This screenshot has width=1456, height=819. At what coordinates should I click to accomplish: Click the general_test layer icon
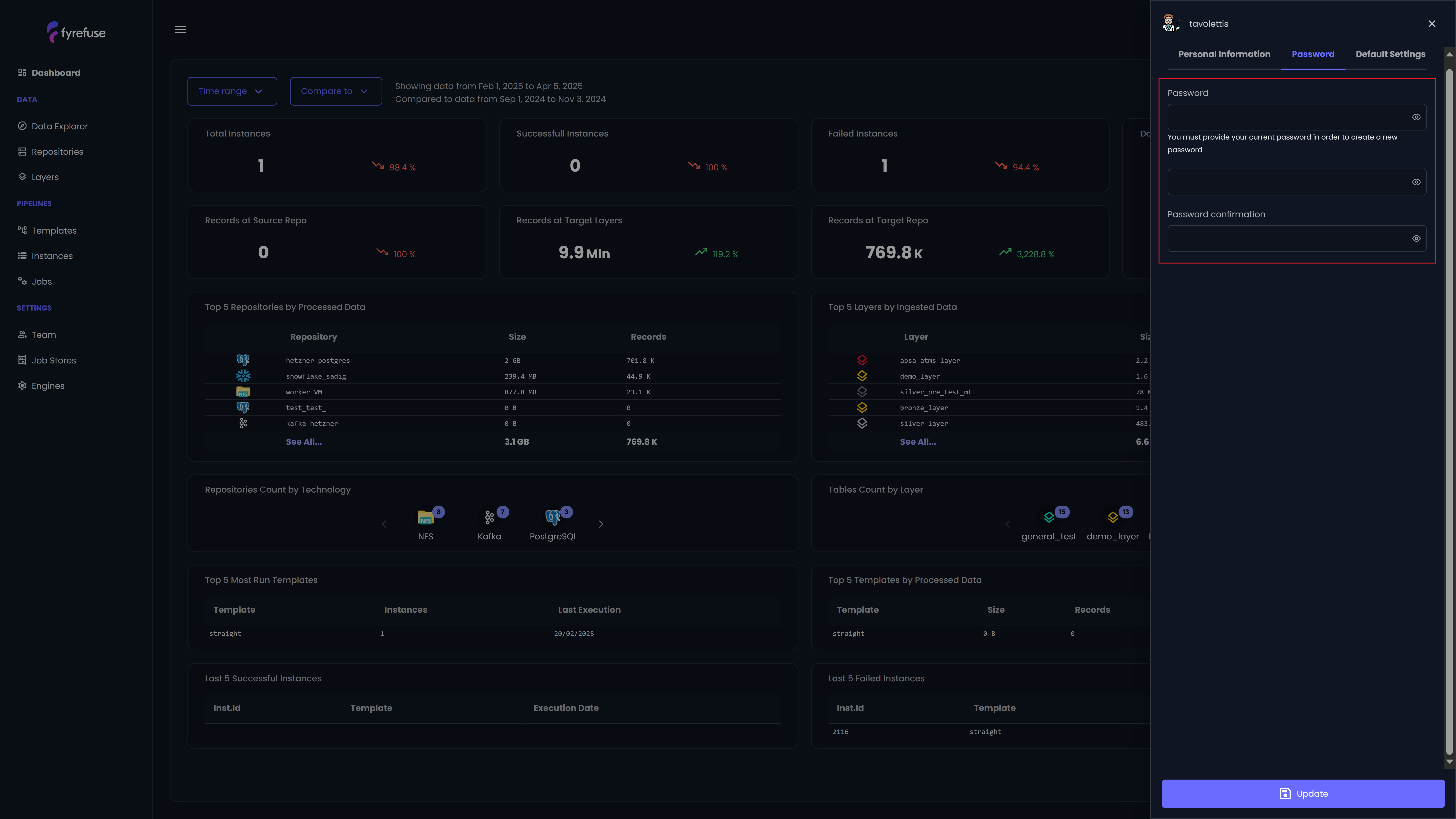pos(1049,517)
